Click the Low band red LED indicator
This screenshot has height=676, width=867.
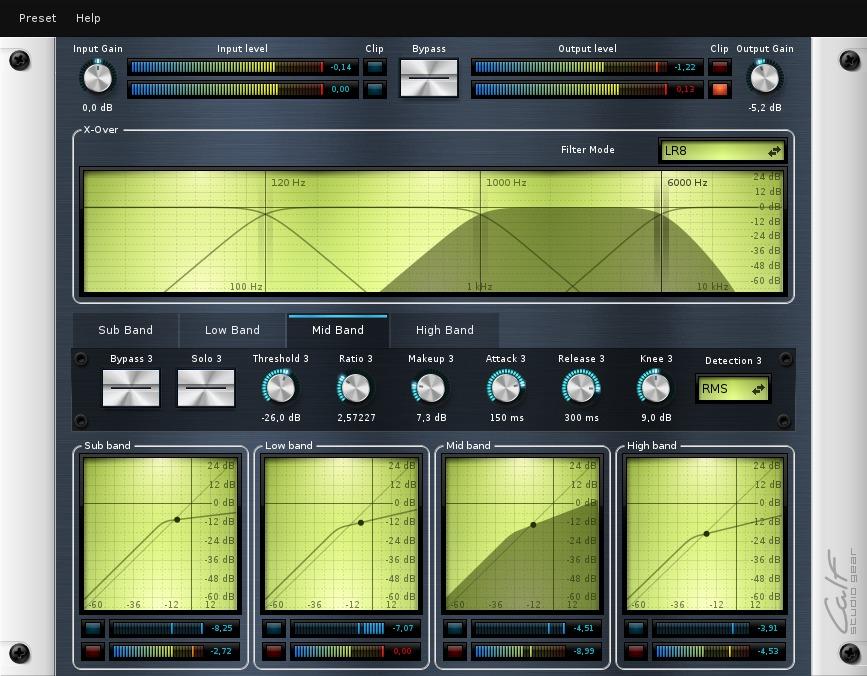274,652
